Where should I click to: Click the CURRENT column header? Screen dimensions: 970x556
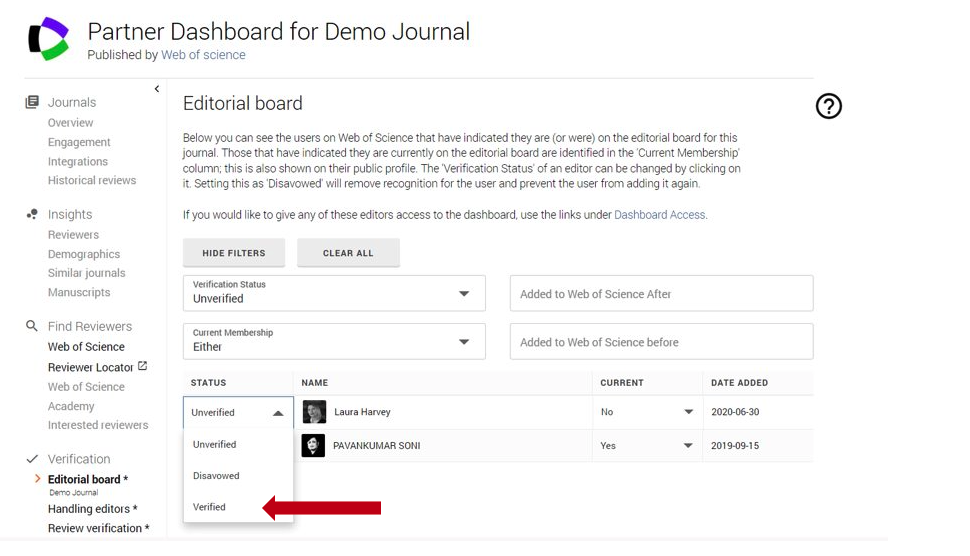(622, 383)
